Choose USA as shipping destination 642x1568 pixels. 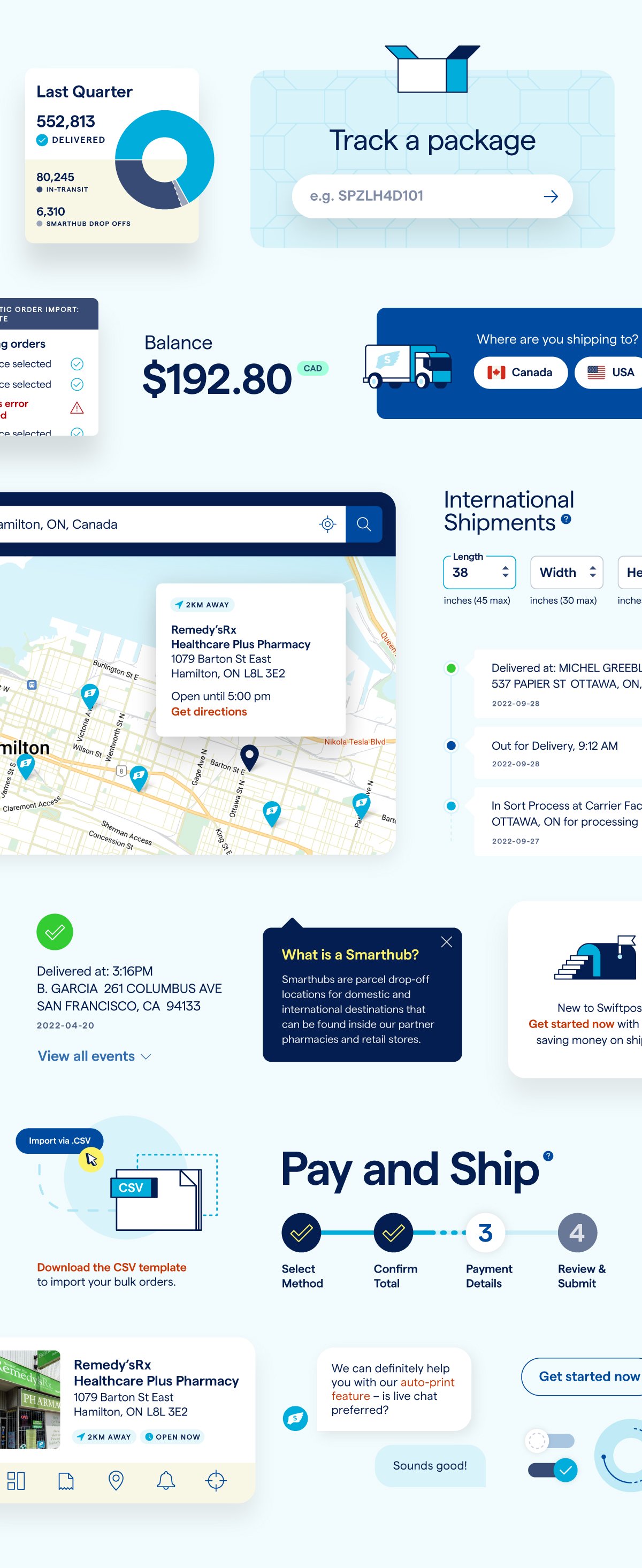pyautogui.click(x=608, y=372)
